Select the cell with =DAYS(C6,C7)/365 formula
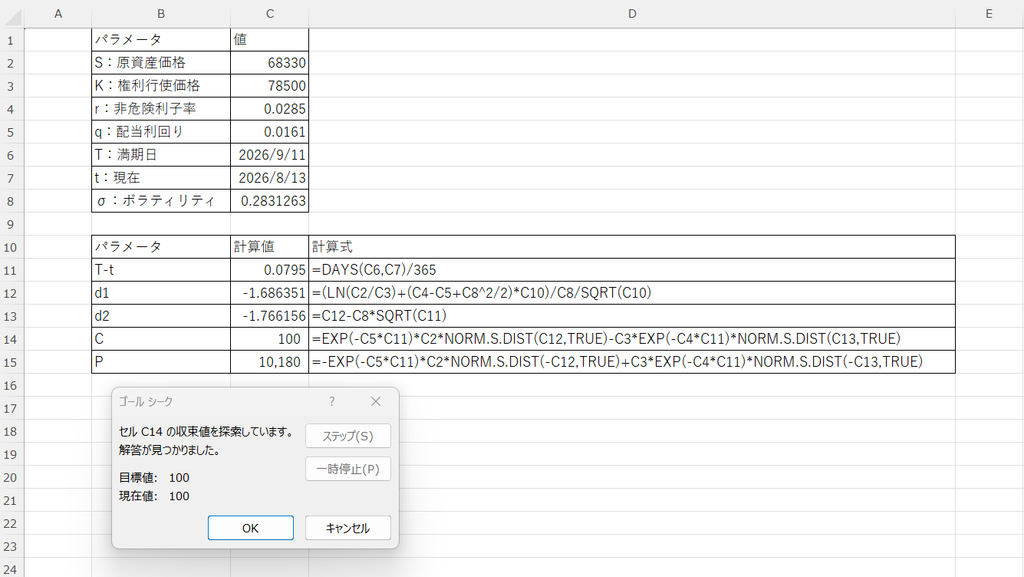Screen dimensions: 1024x577 [x=632, y=270]
